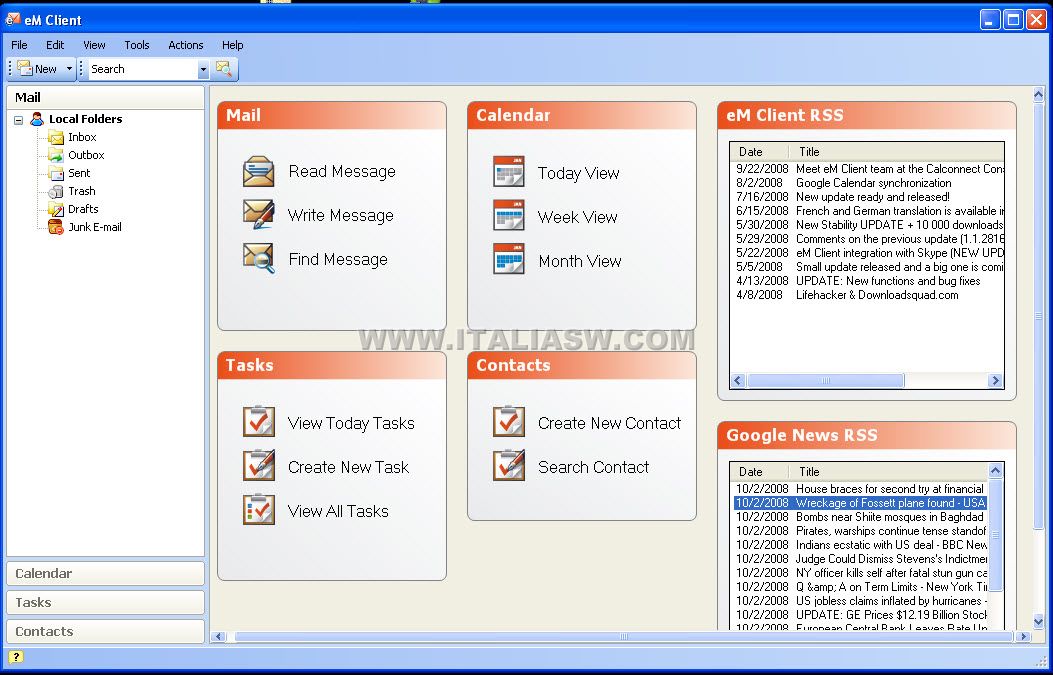Open the Actions menu

[186, 45]
